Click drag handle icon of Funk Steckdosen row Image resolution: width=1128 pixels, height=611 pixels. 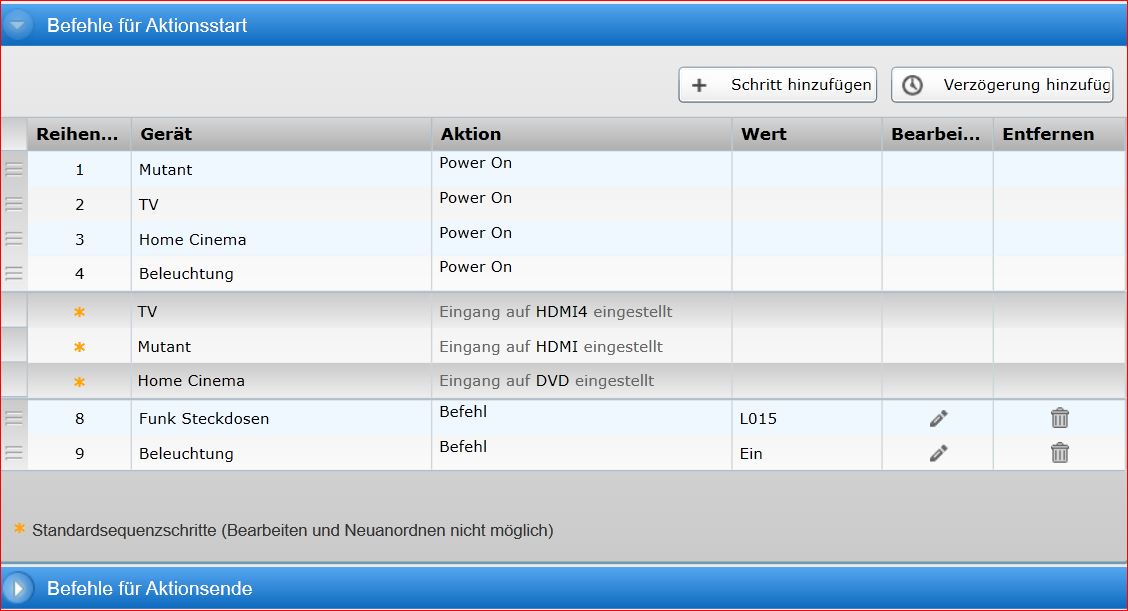(x=14, y=419)
